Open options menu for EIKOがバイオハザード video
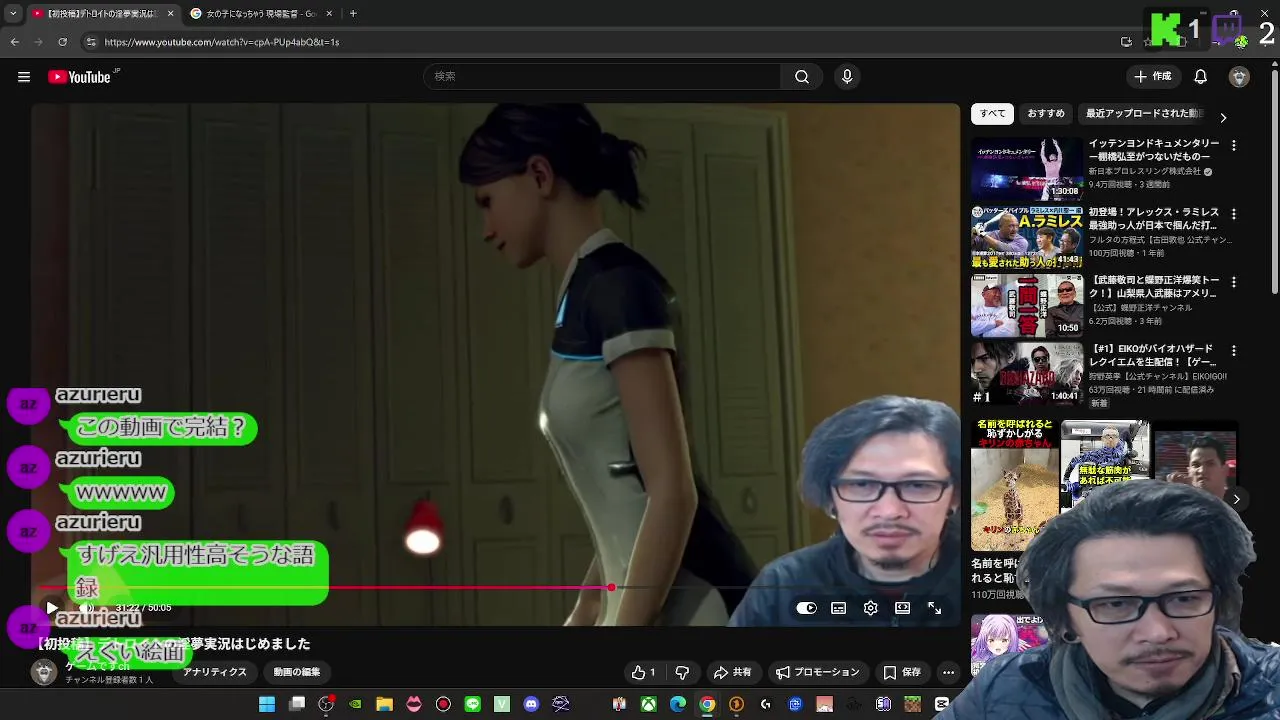 point(1233,351)
